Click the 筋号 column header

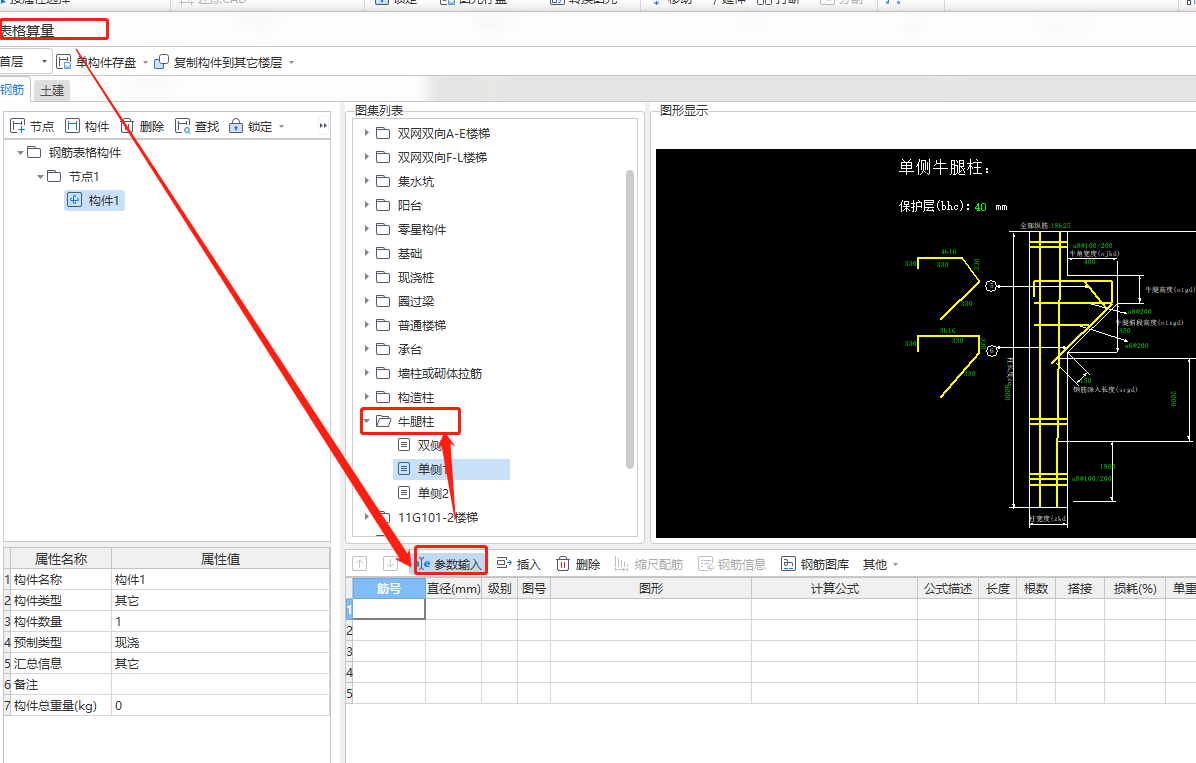(x=389, y=588)
